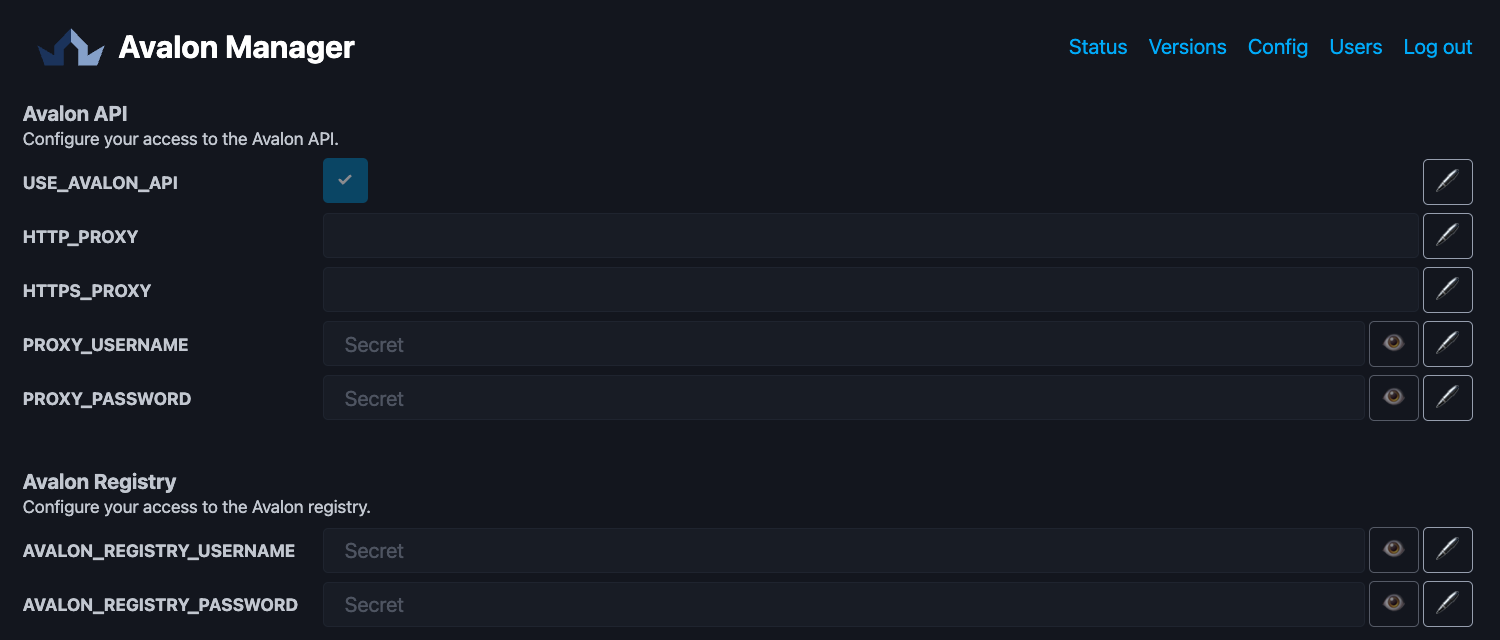Screen dimensions: 1500x640
Task: Click Log out
Action: point(1437,47)
